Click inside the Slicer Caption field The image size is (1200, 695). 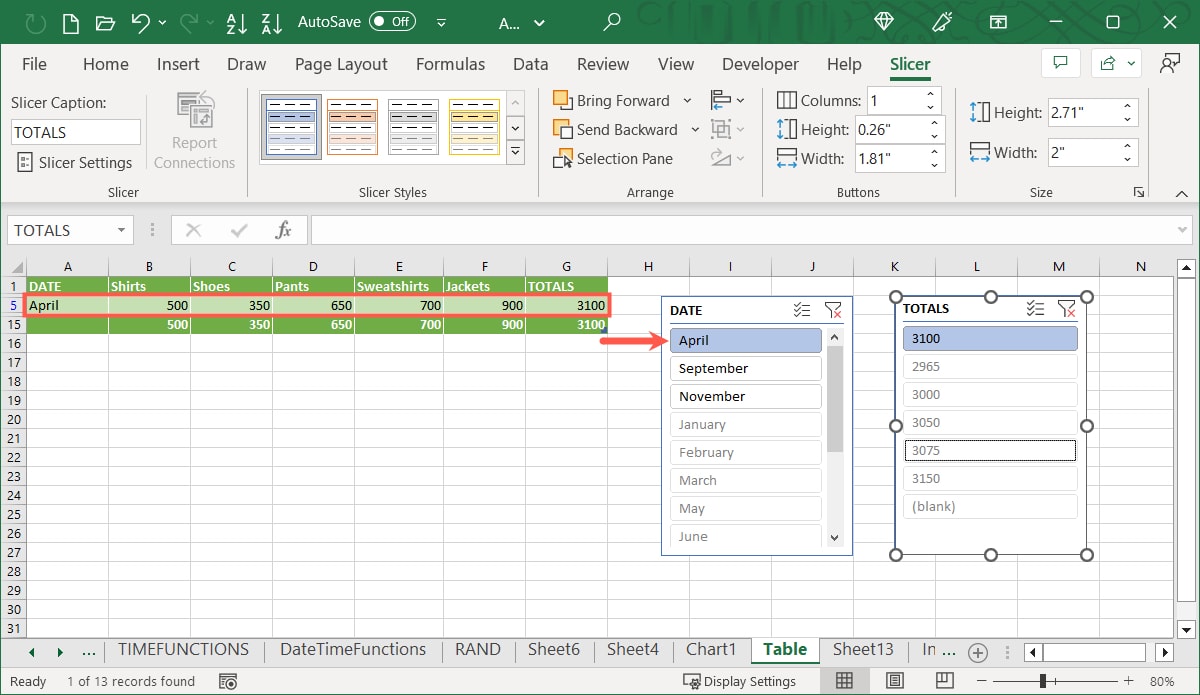coord(75,131)
